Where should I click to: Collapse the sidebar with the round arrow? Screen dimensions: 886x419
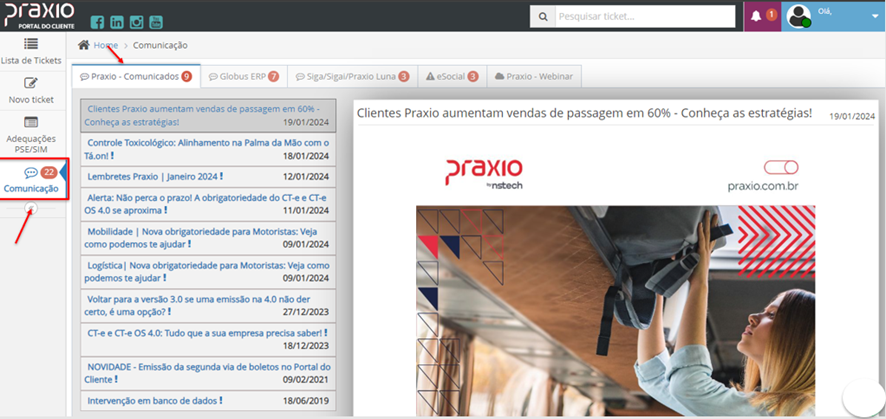[x=32, y=209]
